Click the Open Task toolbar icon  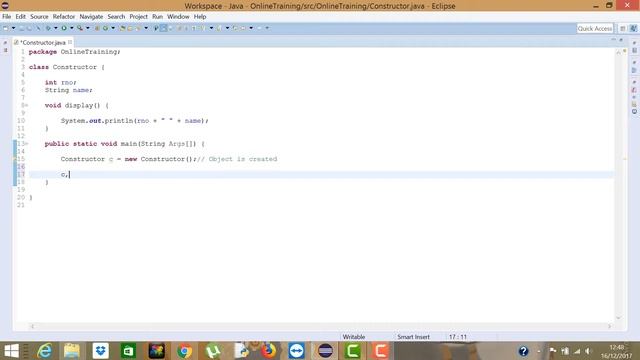point(130,28)
